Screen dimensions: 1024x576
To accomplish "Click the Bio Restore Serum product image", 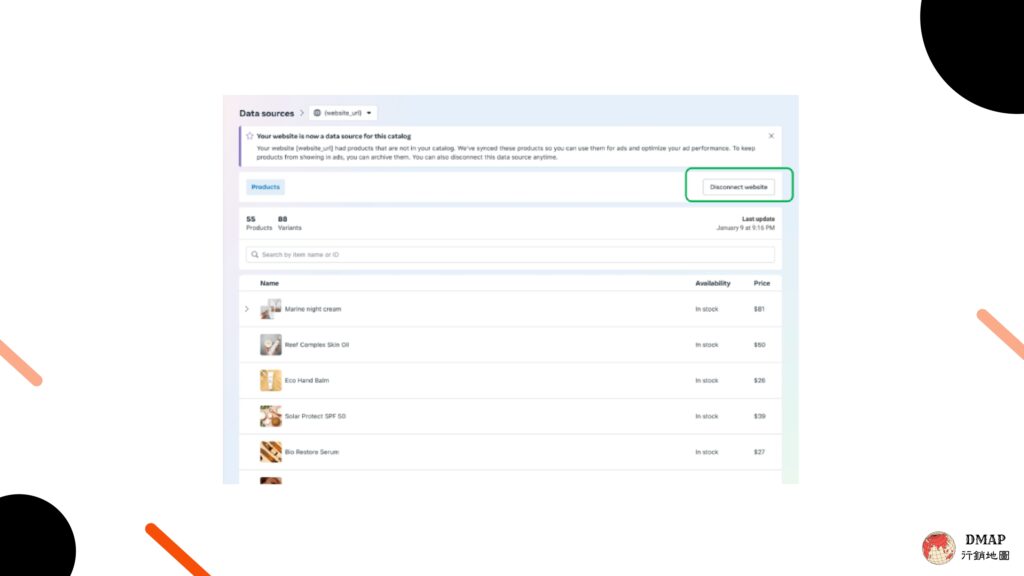I will (271, 452).
